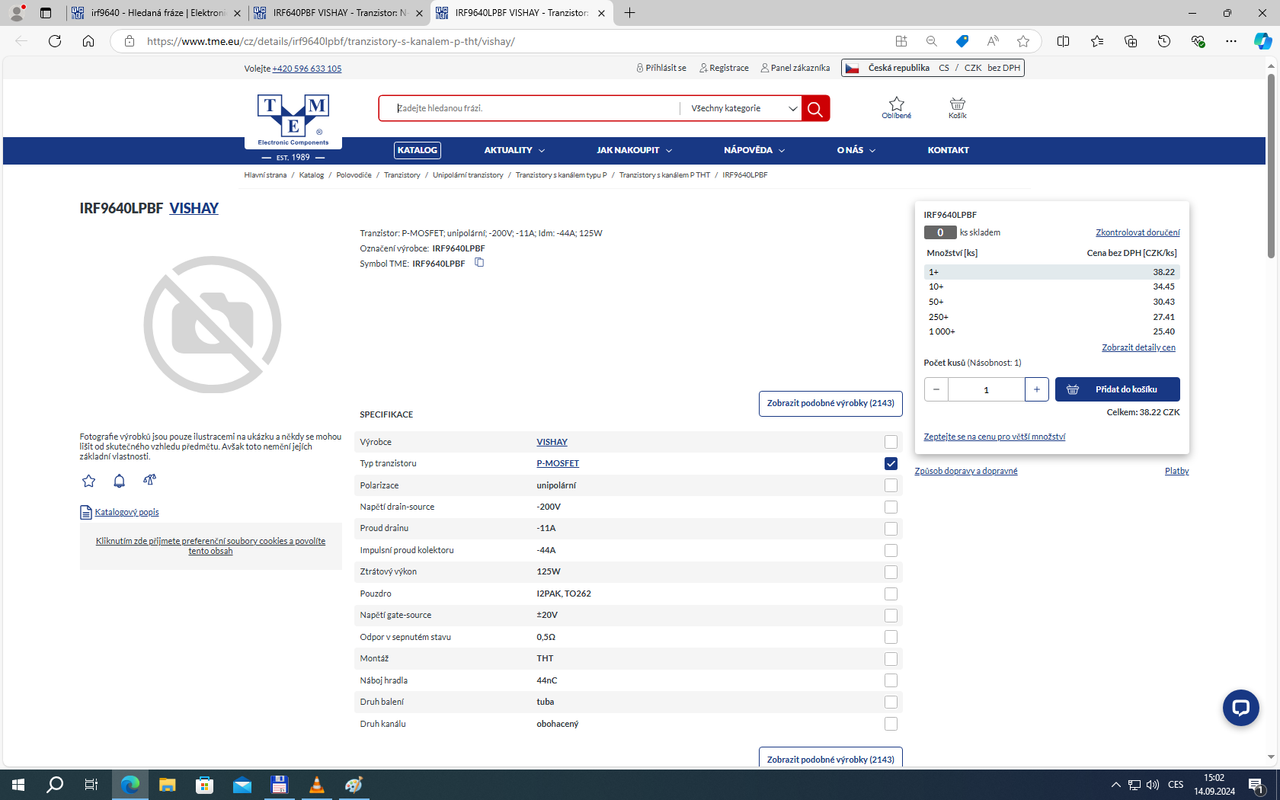1280x800 pixels.
Task: Decrease quantity with minus button
Action: (x=936, y=389)
